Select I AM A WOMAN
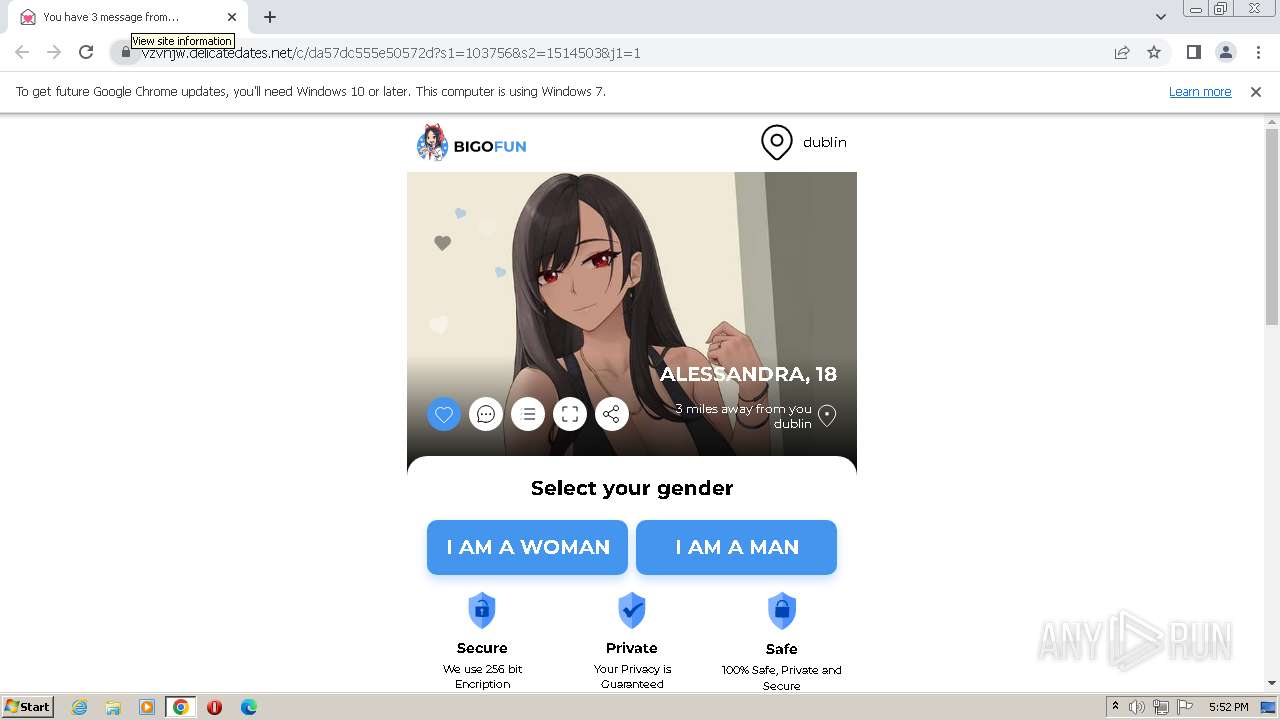The height and width of the screenshot is (720, 1280). pyautogui.click(x=528, y=547)
